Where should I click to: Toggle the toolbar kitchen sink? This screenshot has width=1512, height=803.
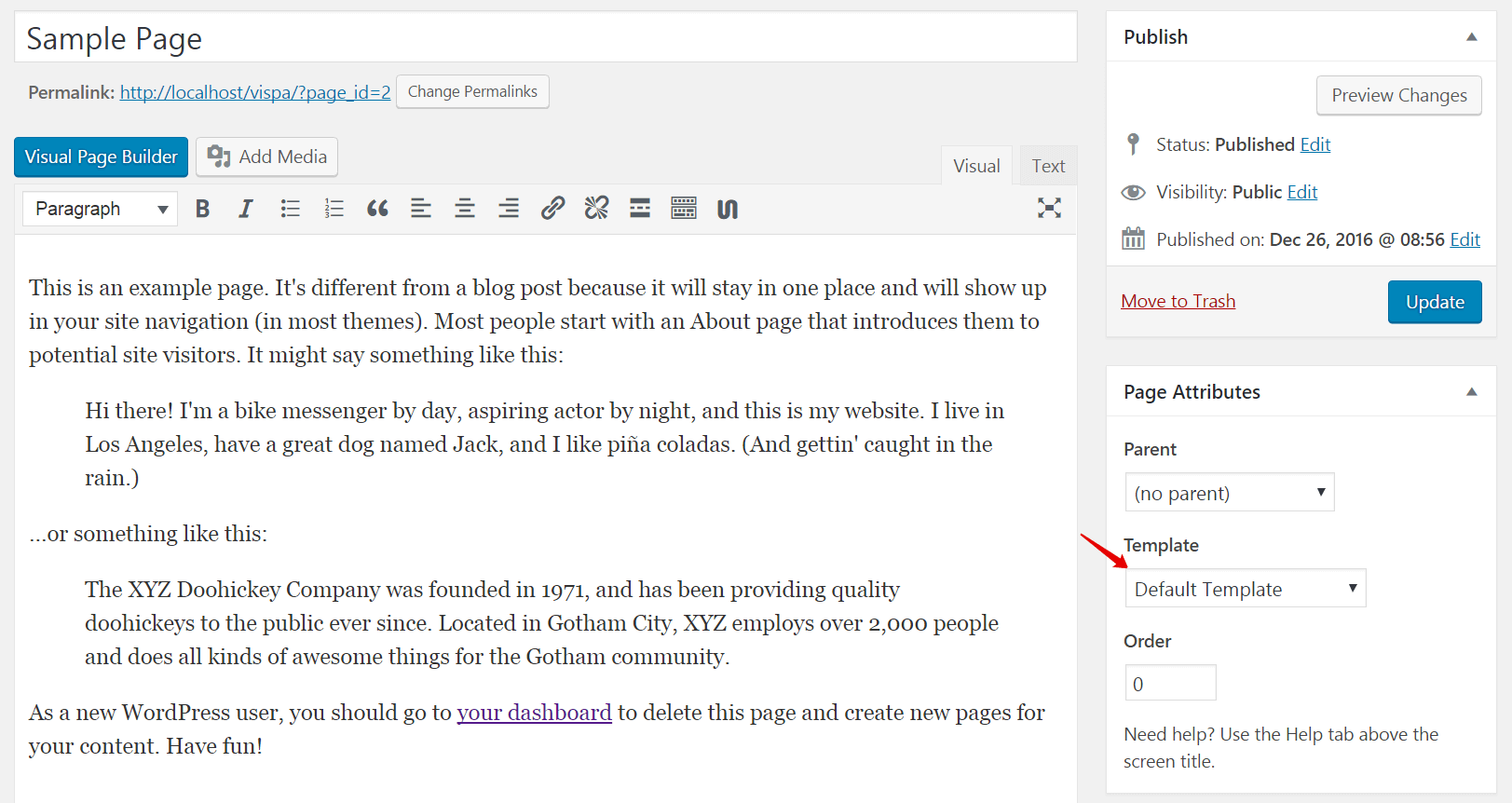(x=684, y=208)
